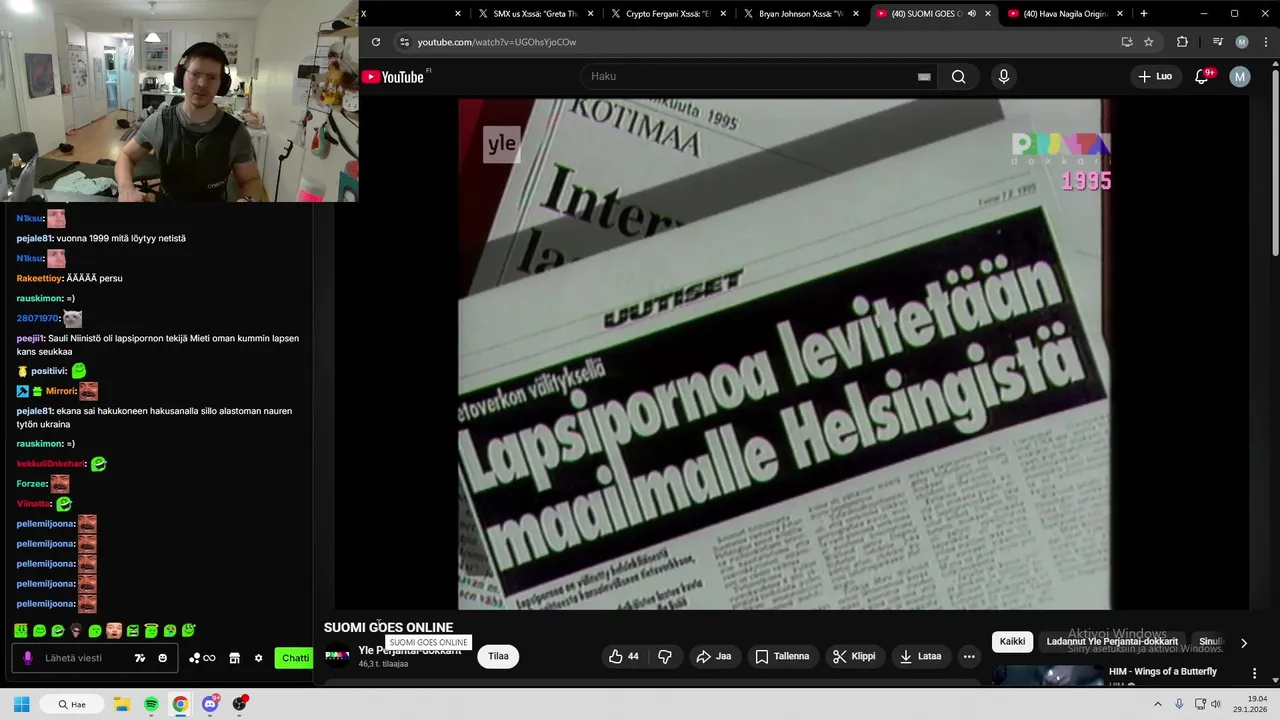Pick the sunglasses face emote in quick row
Viewport: 1280px width, 720px height.
76,631
